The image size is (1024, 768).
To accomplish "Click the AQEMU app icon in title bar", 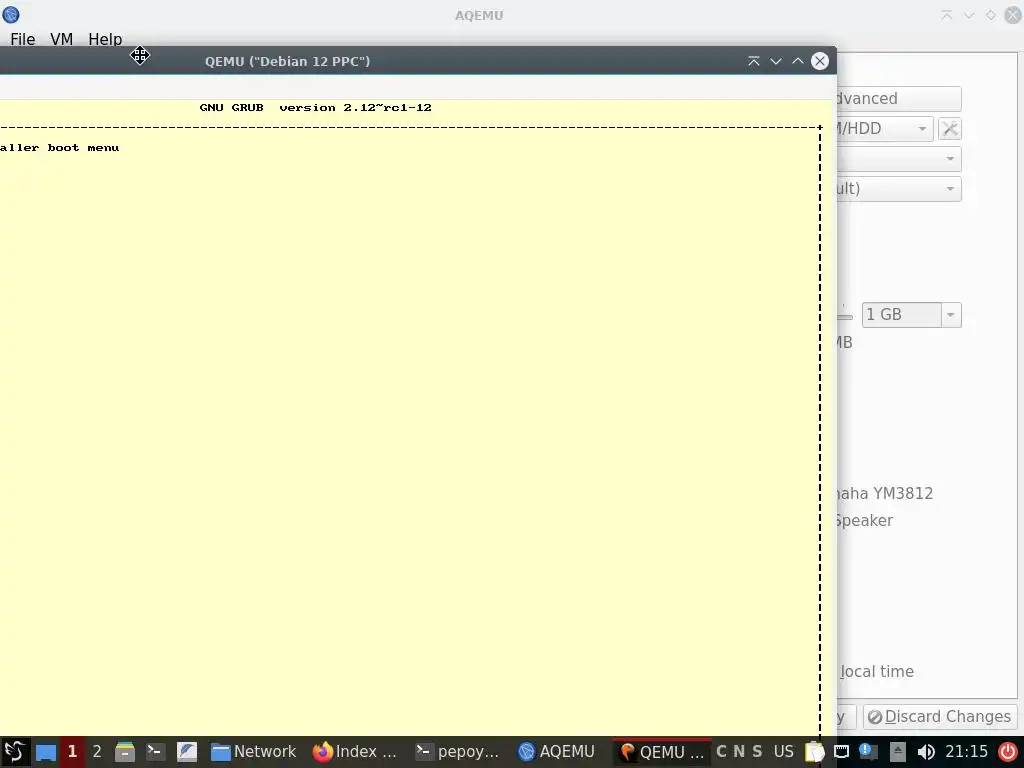I will pyautogui.click(x=11, y=14).
